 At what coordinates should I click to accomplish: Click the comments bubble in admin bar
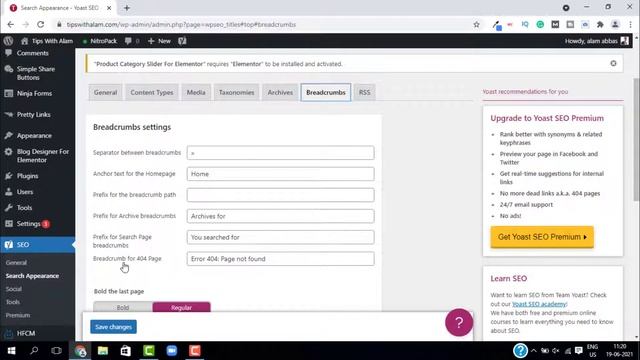(132, 41)
